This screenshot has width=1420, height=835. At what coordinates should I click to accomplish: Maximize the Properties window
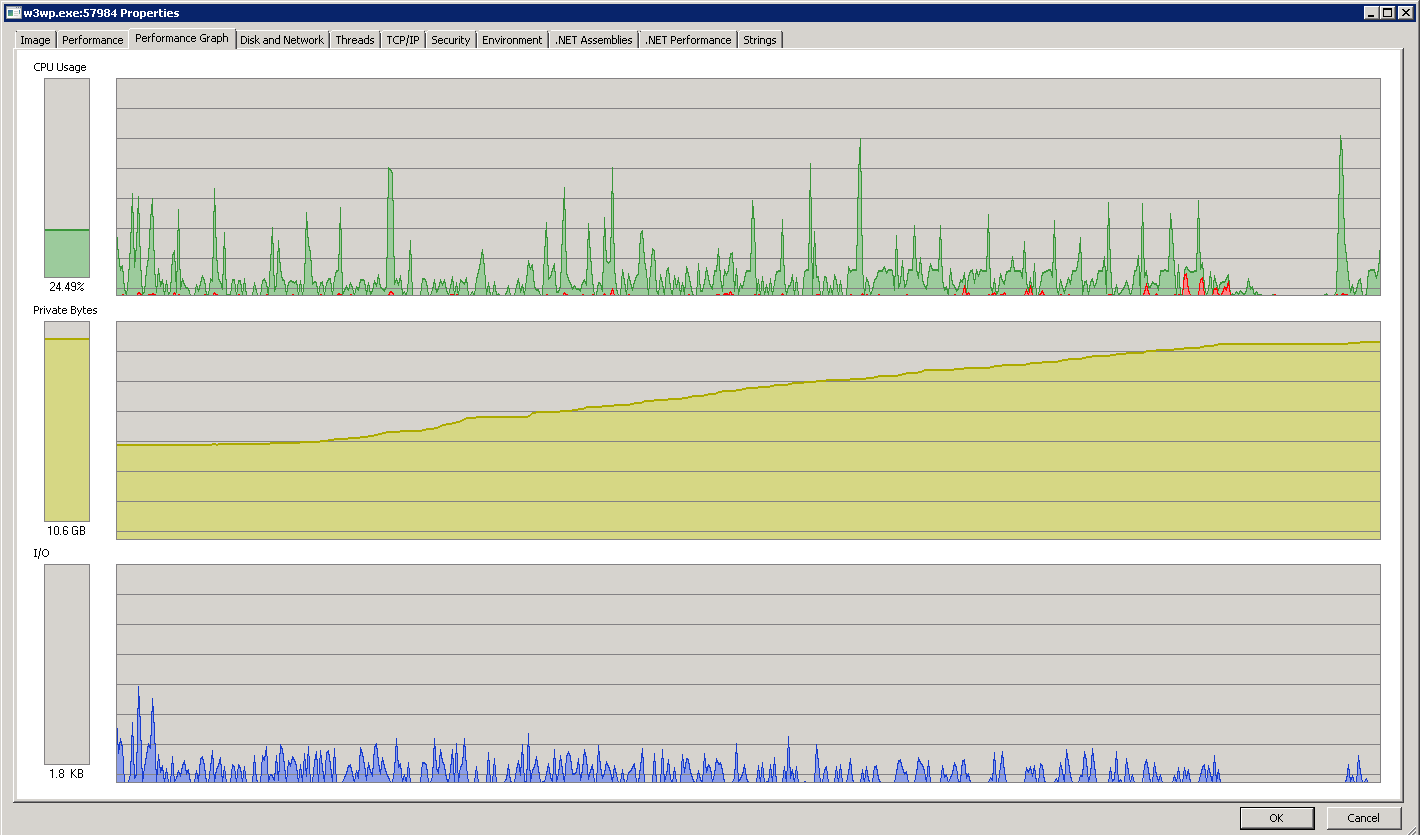1387,12
